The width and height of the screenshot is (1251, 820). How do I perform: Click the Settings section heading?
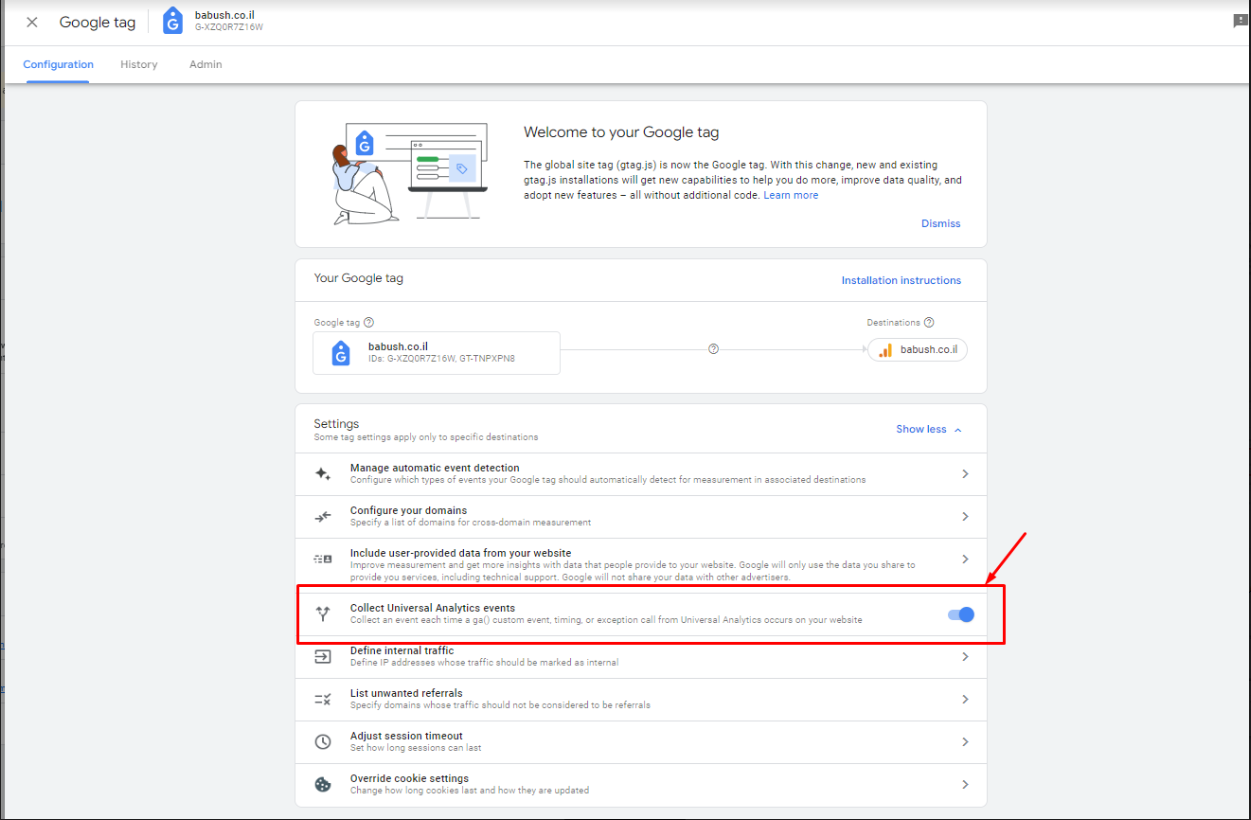336,424
